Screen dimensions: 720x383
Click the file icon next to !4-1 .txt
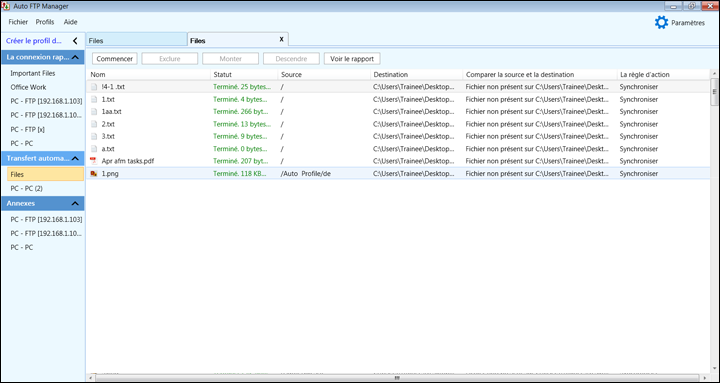tap(94, 87)
